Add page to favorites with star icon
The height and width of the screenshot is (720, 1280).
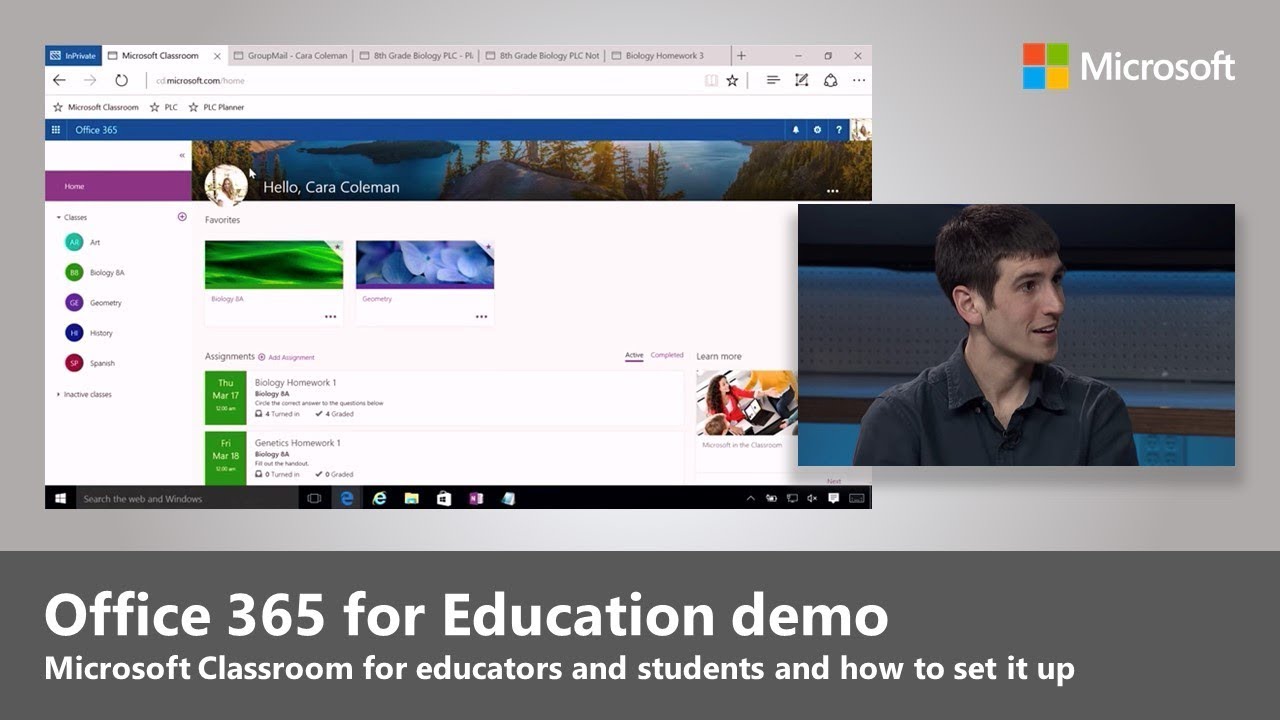pyautogui.click(x=732, y=80)
